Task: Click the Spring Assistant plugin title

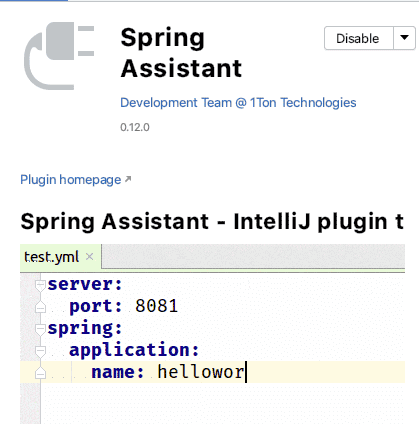Action: pyautogui.click(x=181, y=53)
